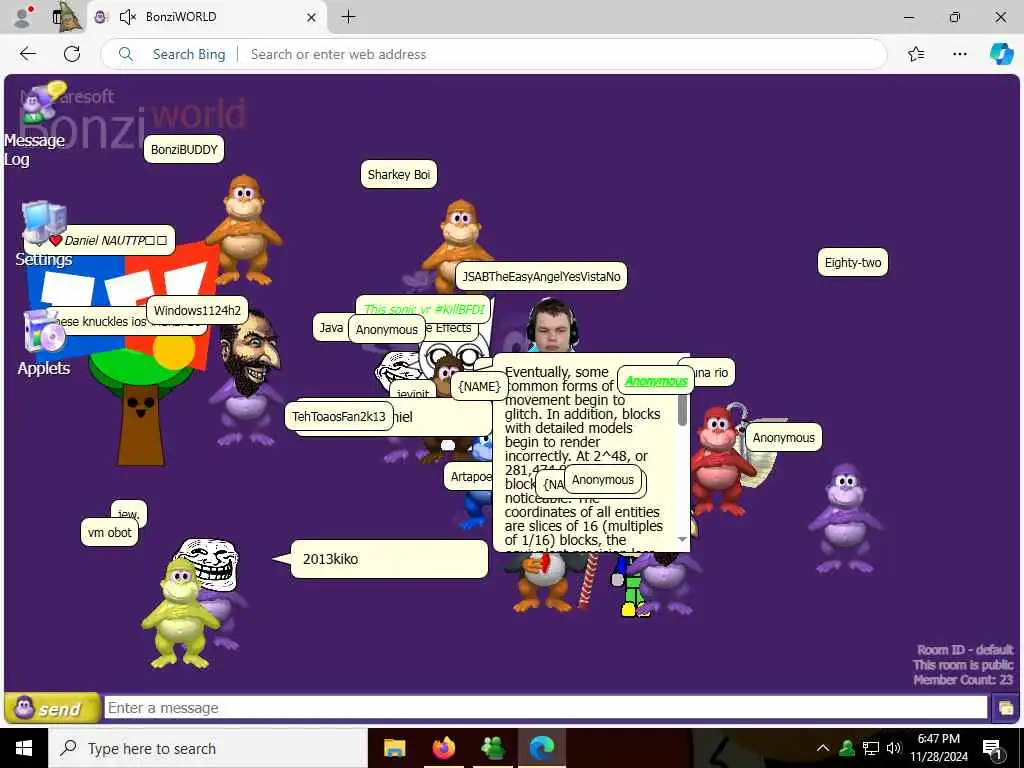
Task: Click the address bar search field
Action: [x=494, y=54]
